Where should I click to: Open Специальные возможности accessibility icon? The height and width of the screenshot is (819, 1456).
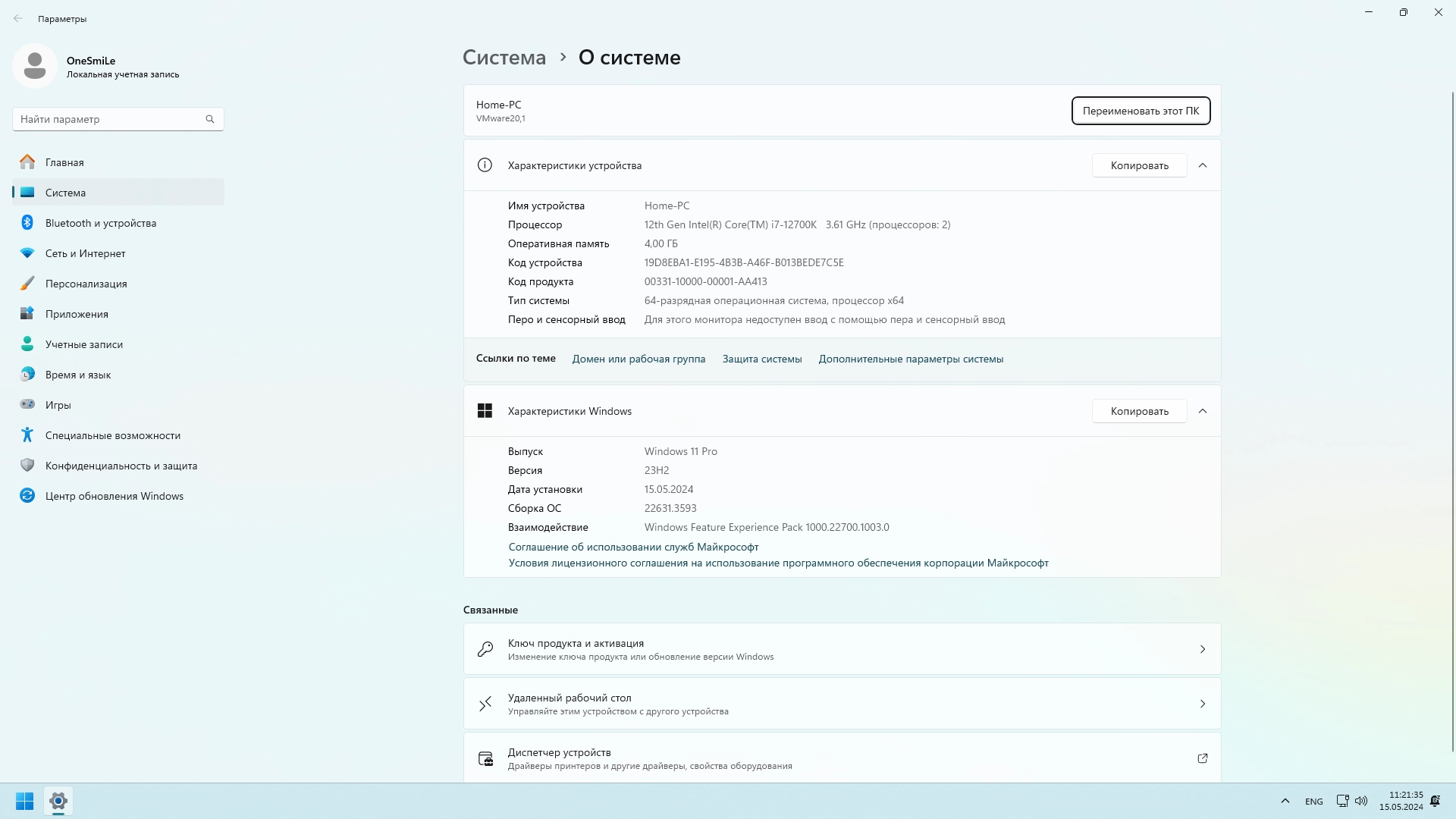[27, 435]
